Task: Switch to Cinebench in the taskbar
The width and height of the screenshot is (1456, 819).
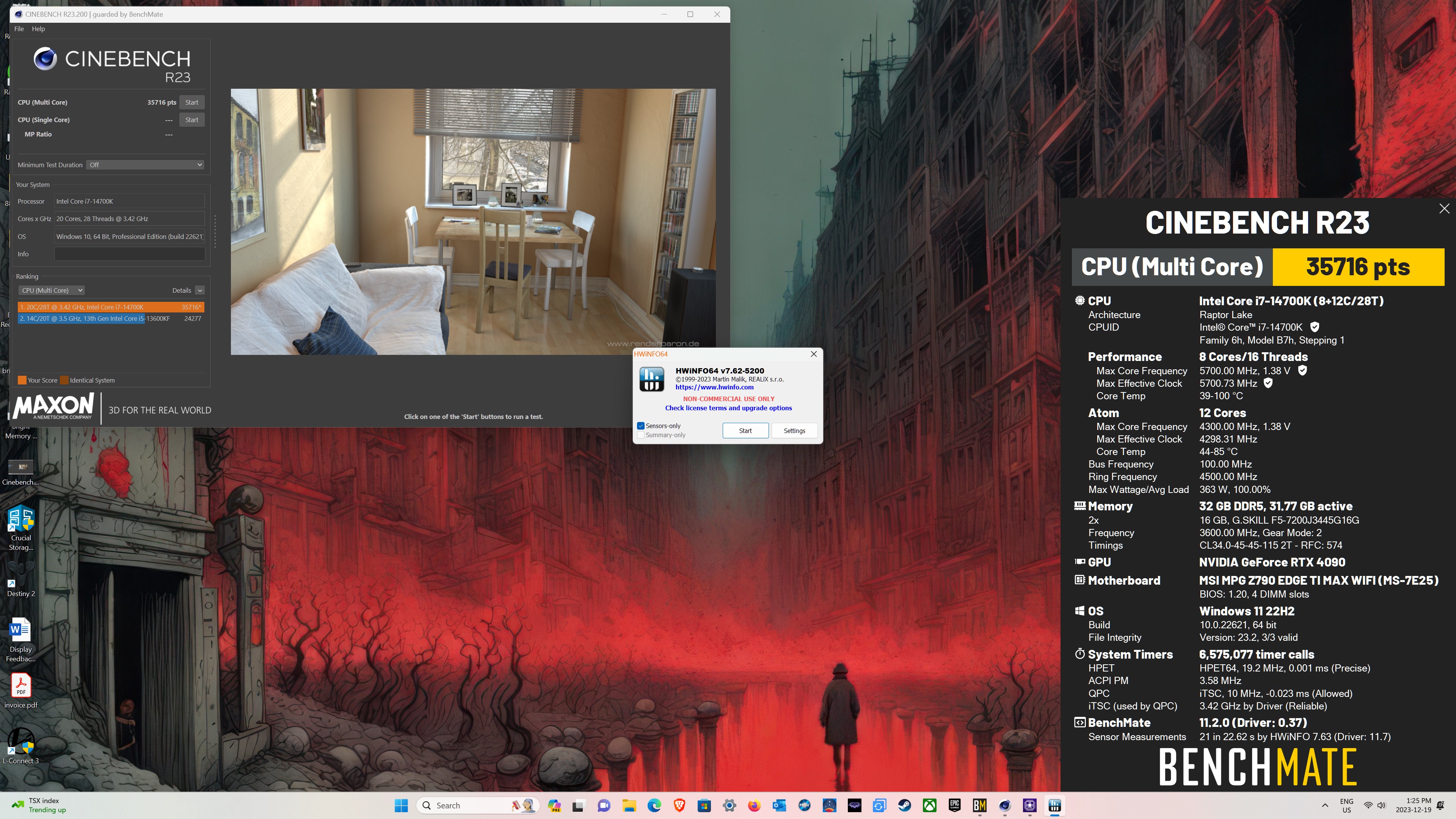Action: (1004, 805)
